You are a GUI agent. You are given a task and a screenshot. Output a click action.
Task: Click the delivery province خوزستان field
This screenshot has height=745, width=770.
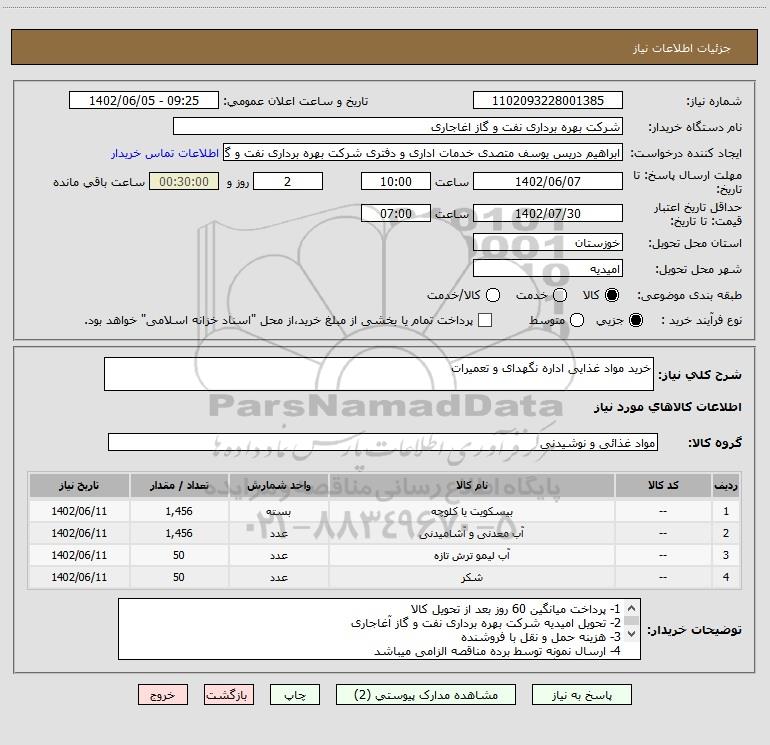[548, 242]
